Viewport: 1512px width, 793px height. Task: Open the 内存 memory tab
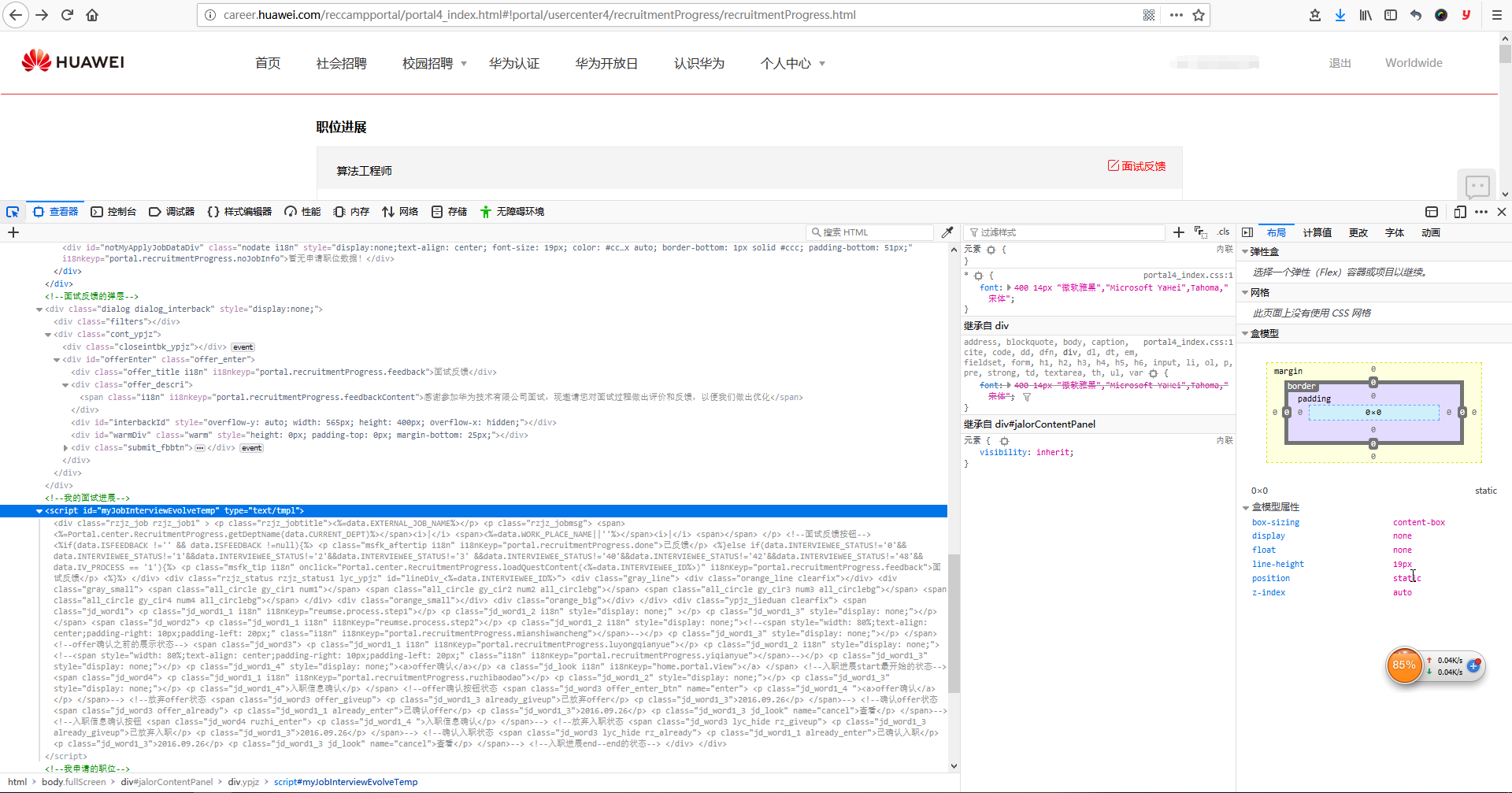[351, 212]
